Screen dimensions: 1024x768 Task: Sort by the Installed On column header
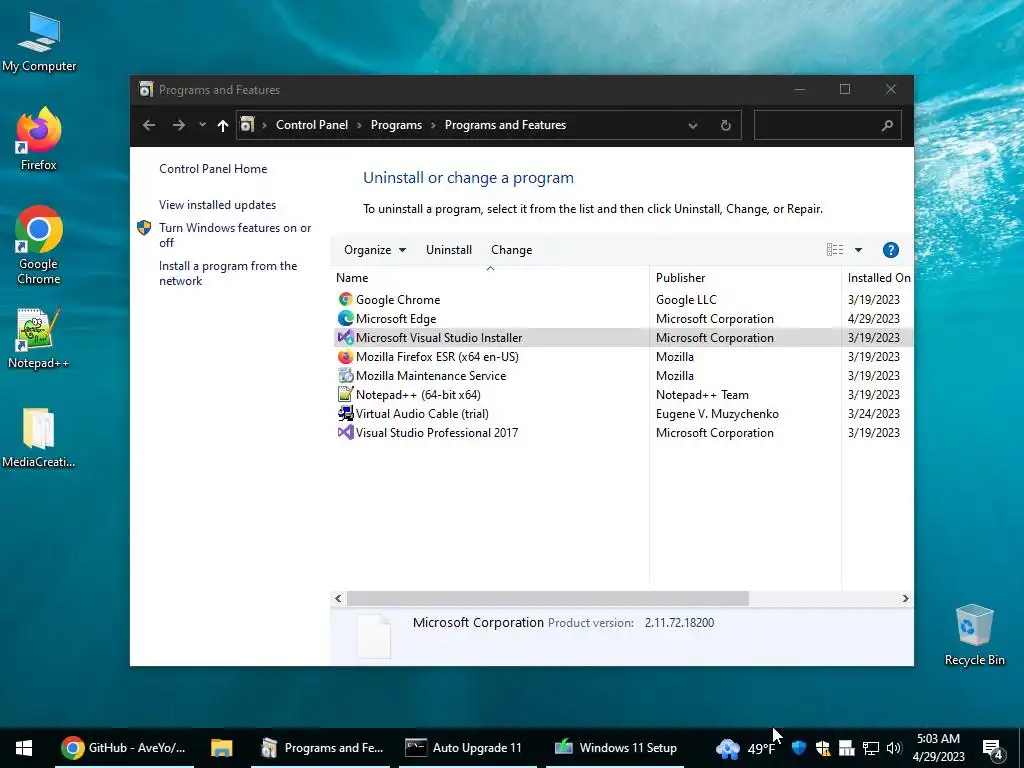tap(878, 277)
